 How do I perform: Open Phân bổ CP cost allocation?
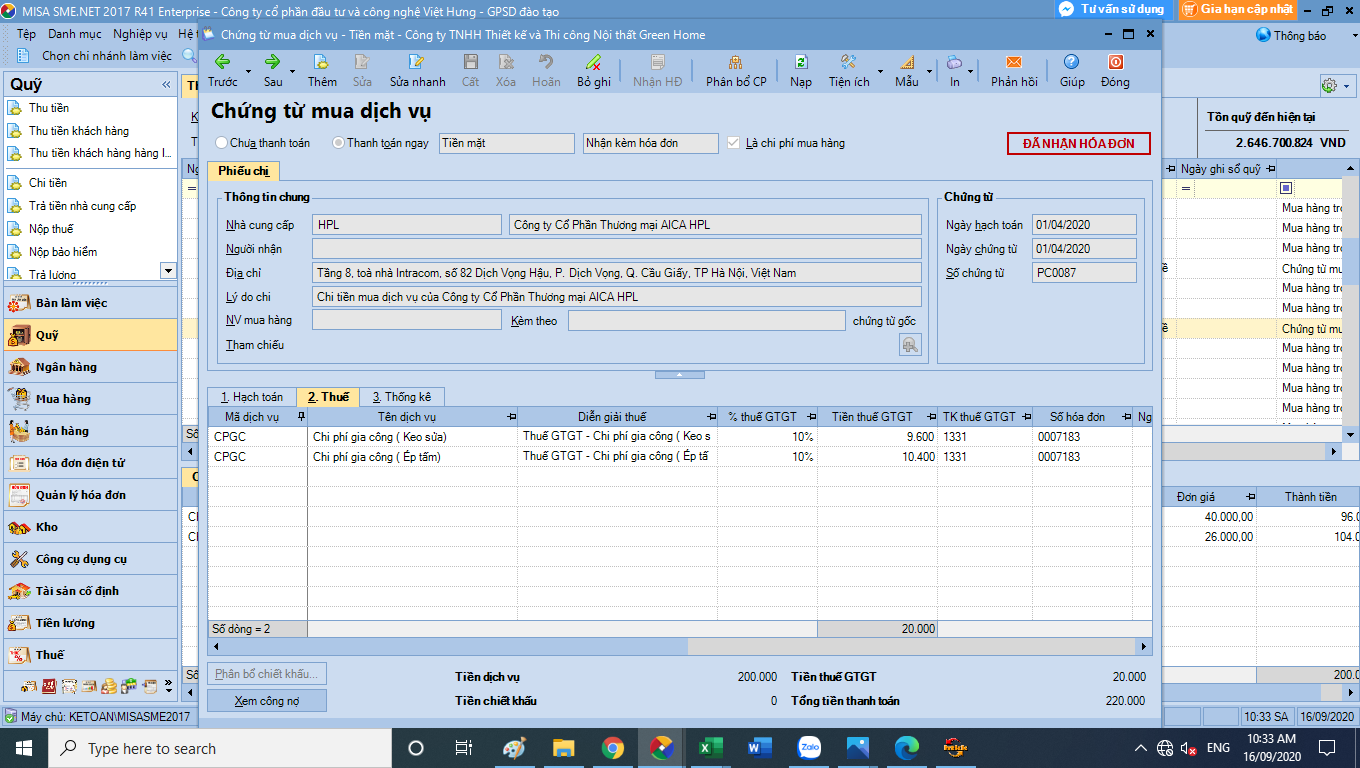coord(736,70)
